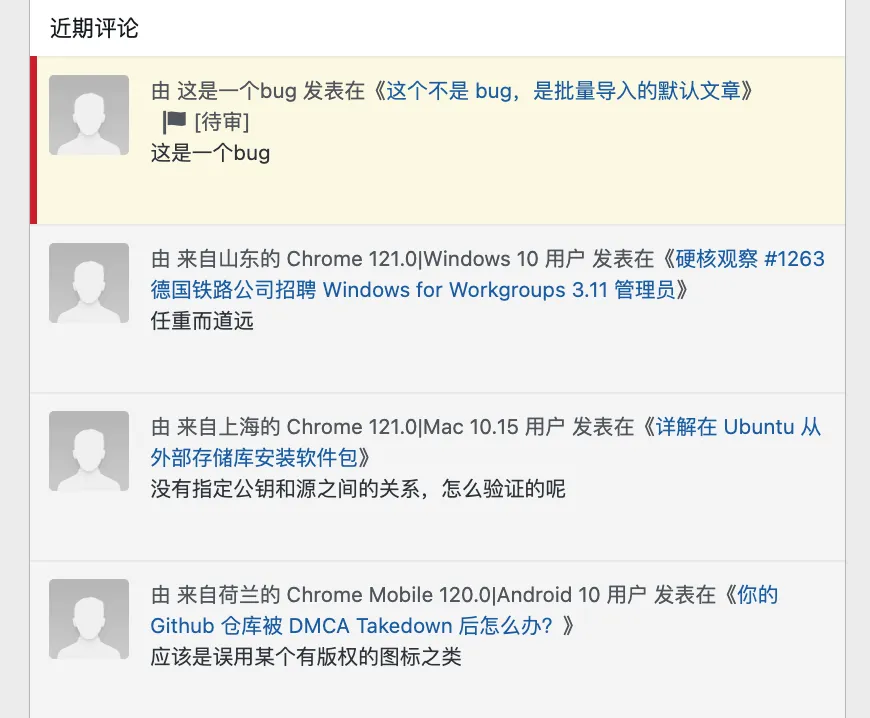Click the 近期评论 widget heading
Viewport: 870px width, 718px height.
(x=94, y=28)
